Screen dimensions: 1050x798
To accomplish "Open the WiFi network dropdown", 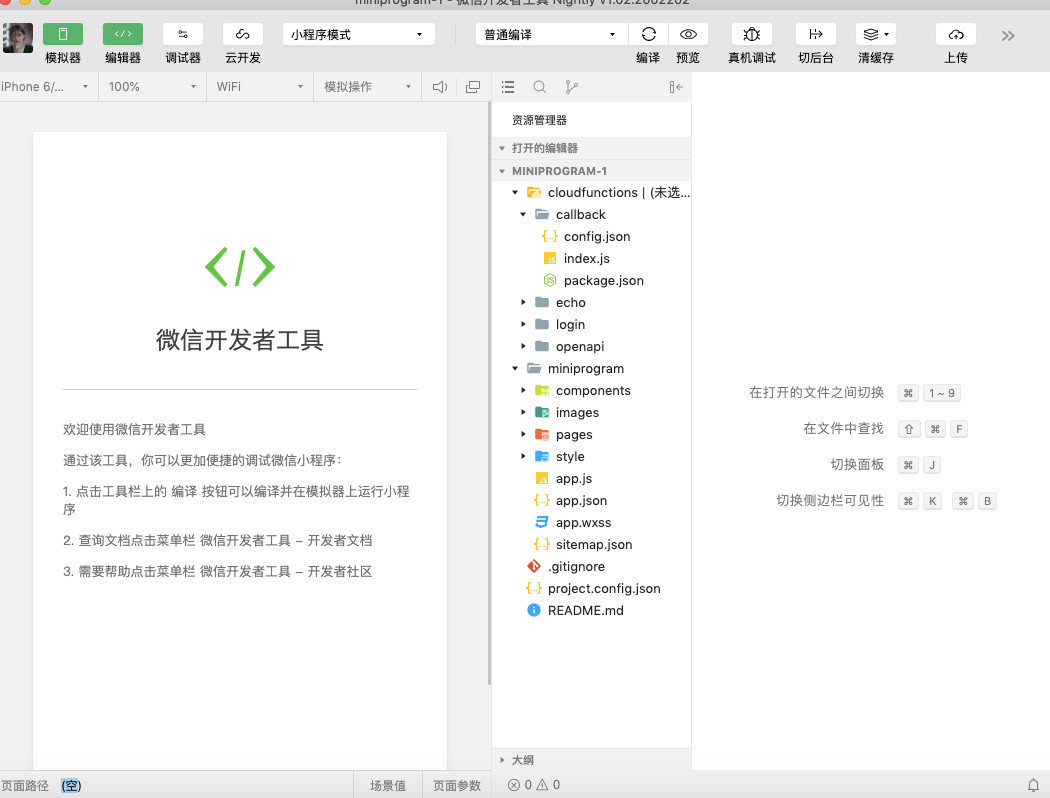I will [260, 86].
